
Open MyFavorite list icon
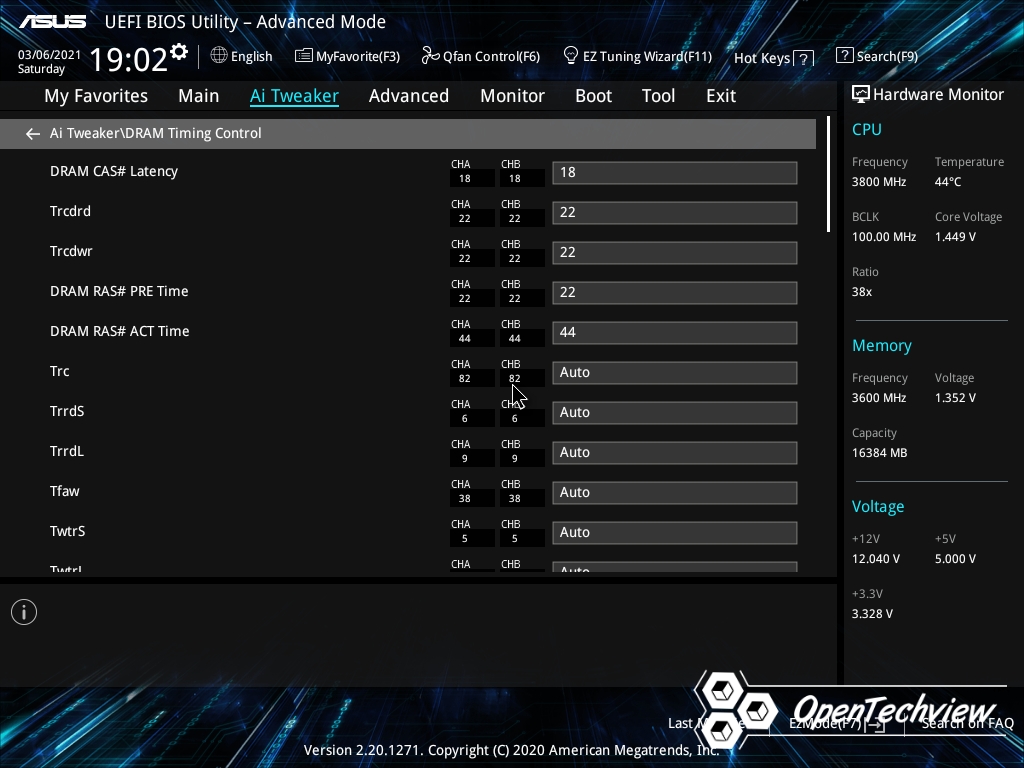click(303, 56)
